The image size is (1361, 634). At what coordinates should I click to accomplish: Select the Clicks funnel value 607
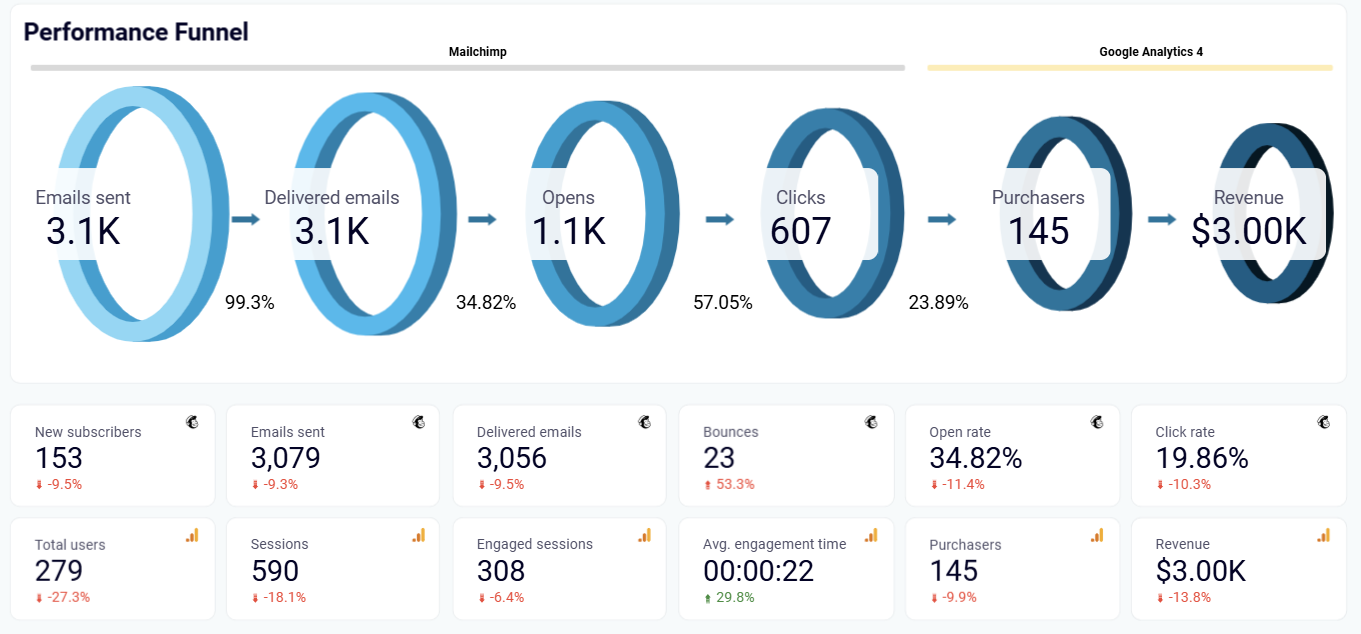pyautogui.click(x=801, y=232)
